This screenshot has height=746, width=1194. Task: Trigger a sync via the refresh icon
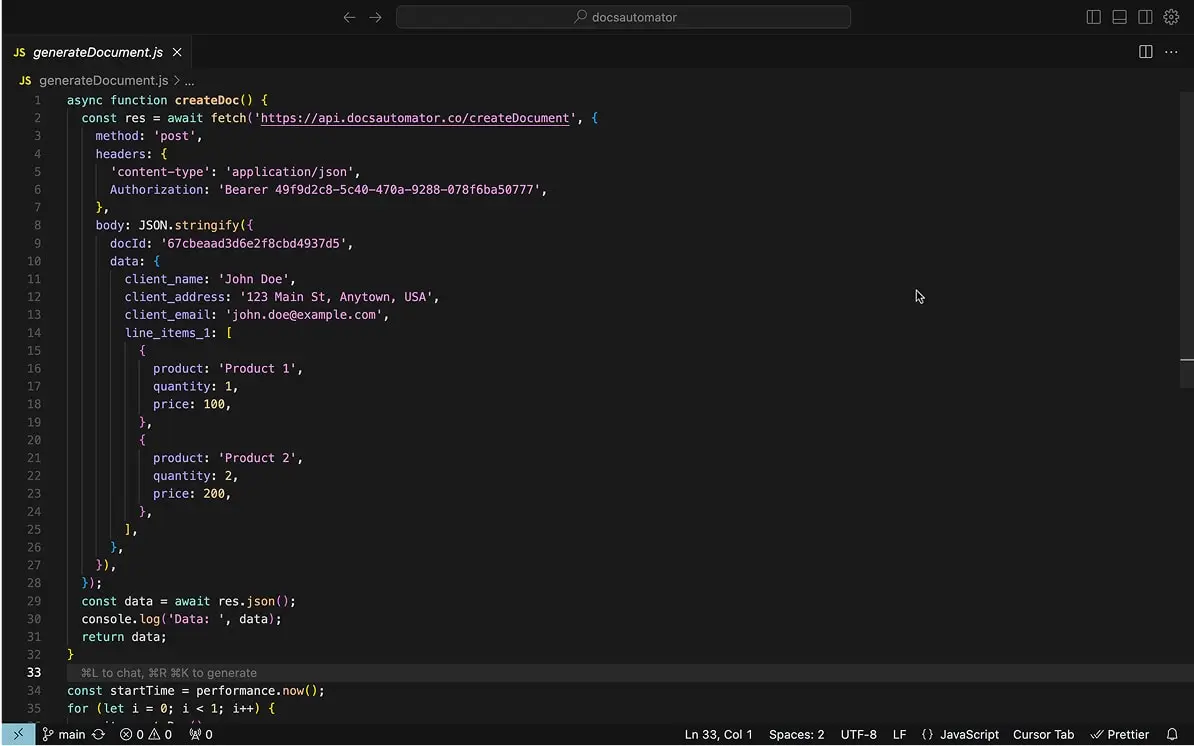pyautogui.click(x=98, y=734)
